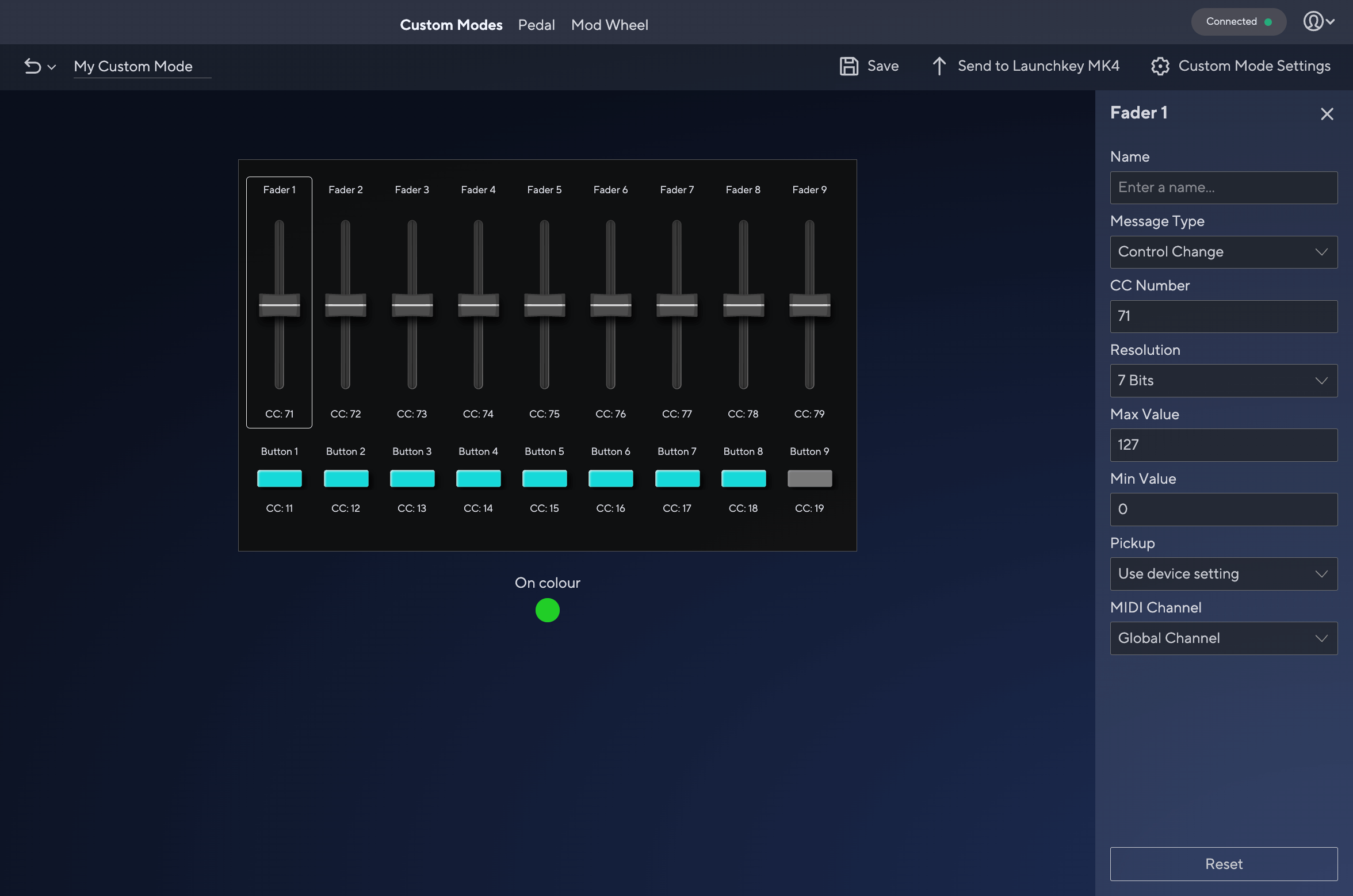Click the Name input field
Image resolution: width=1353 pixels, height=896 pixels.
(1224, 187)
